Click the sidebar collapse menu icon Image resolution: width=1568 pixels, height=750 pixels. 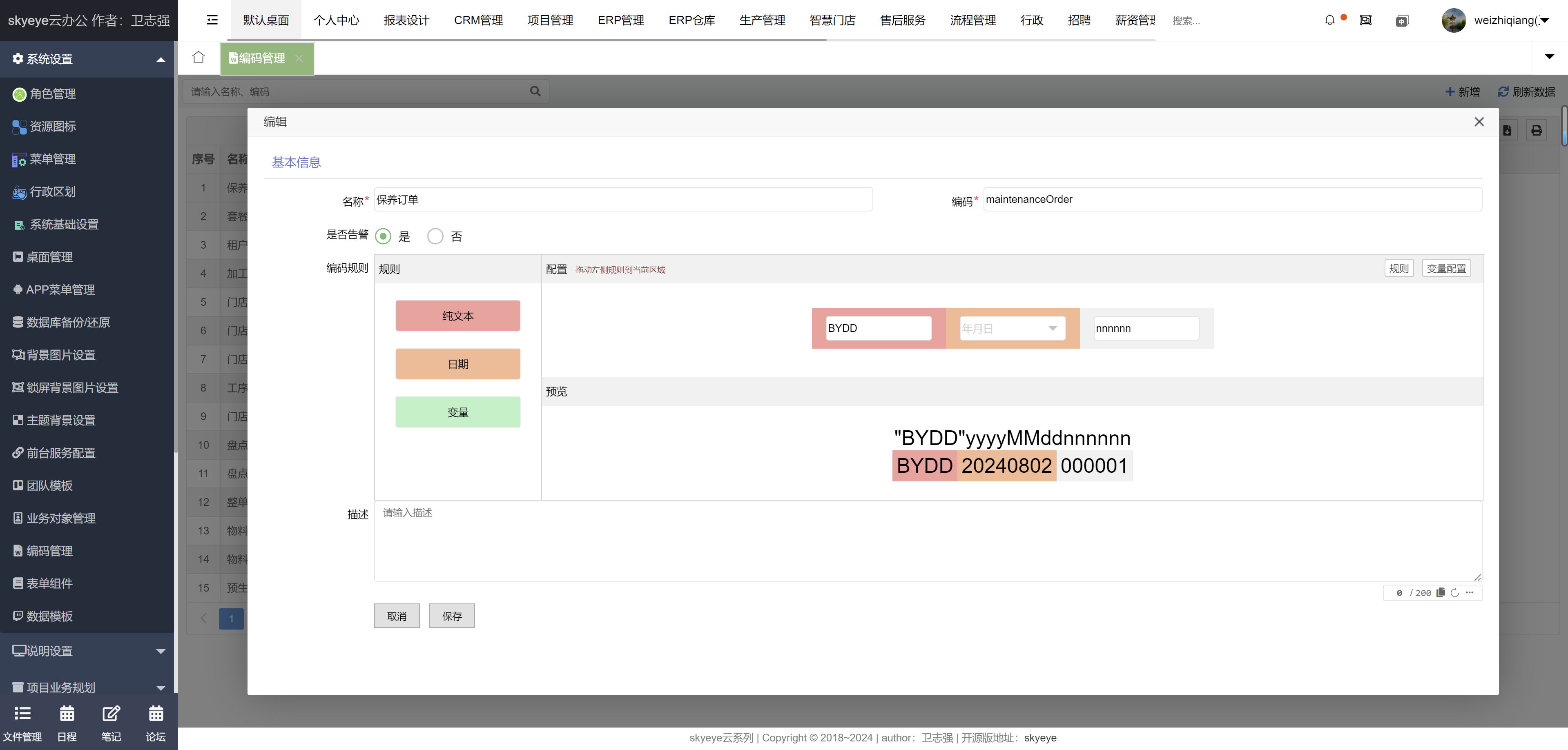[212, 20]
